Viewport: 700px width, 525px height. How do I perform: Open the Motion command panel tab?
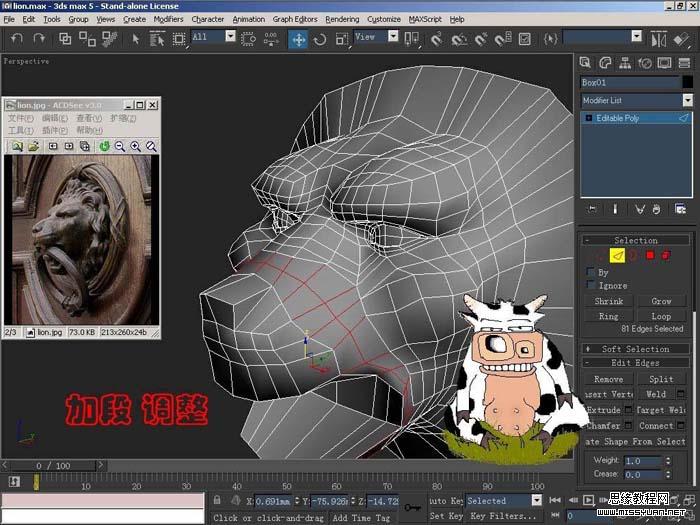[645, 63]
